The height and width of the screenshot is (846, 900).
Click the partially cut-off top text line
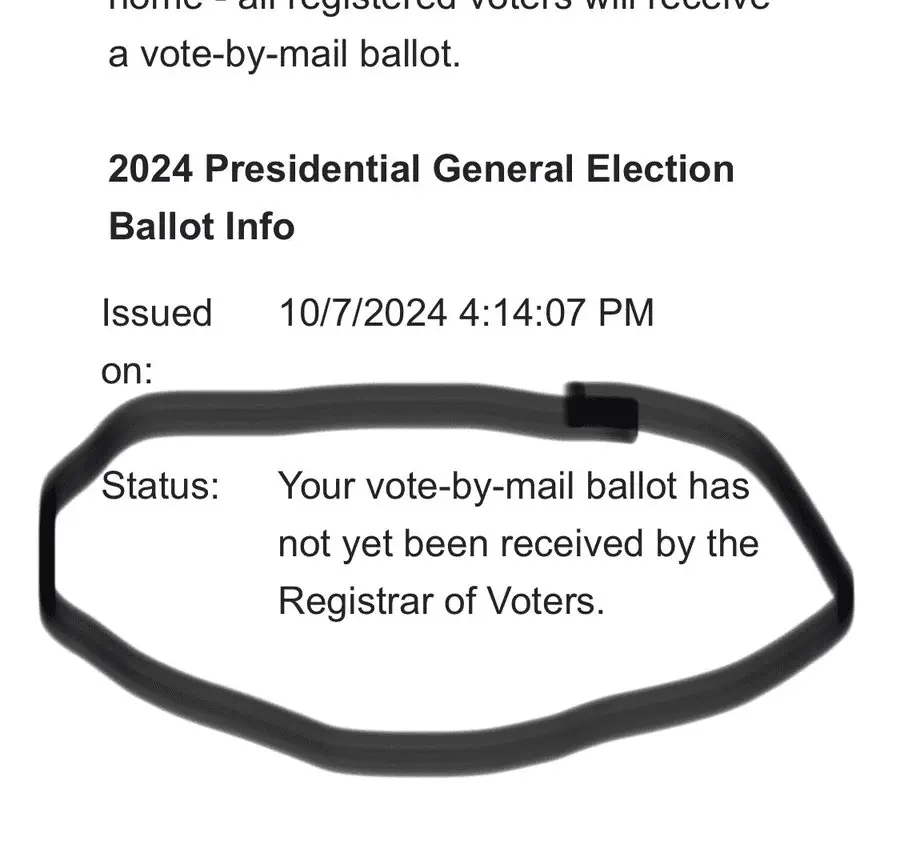[439, 6]
